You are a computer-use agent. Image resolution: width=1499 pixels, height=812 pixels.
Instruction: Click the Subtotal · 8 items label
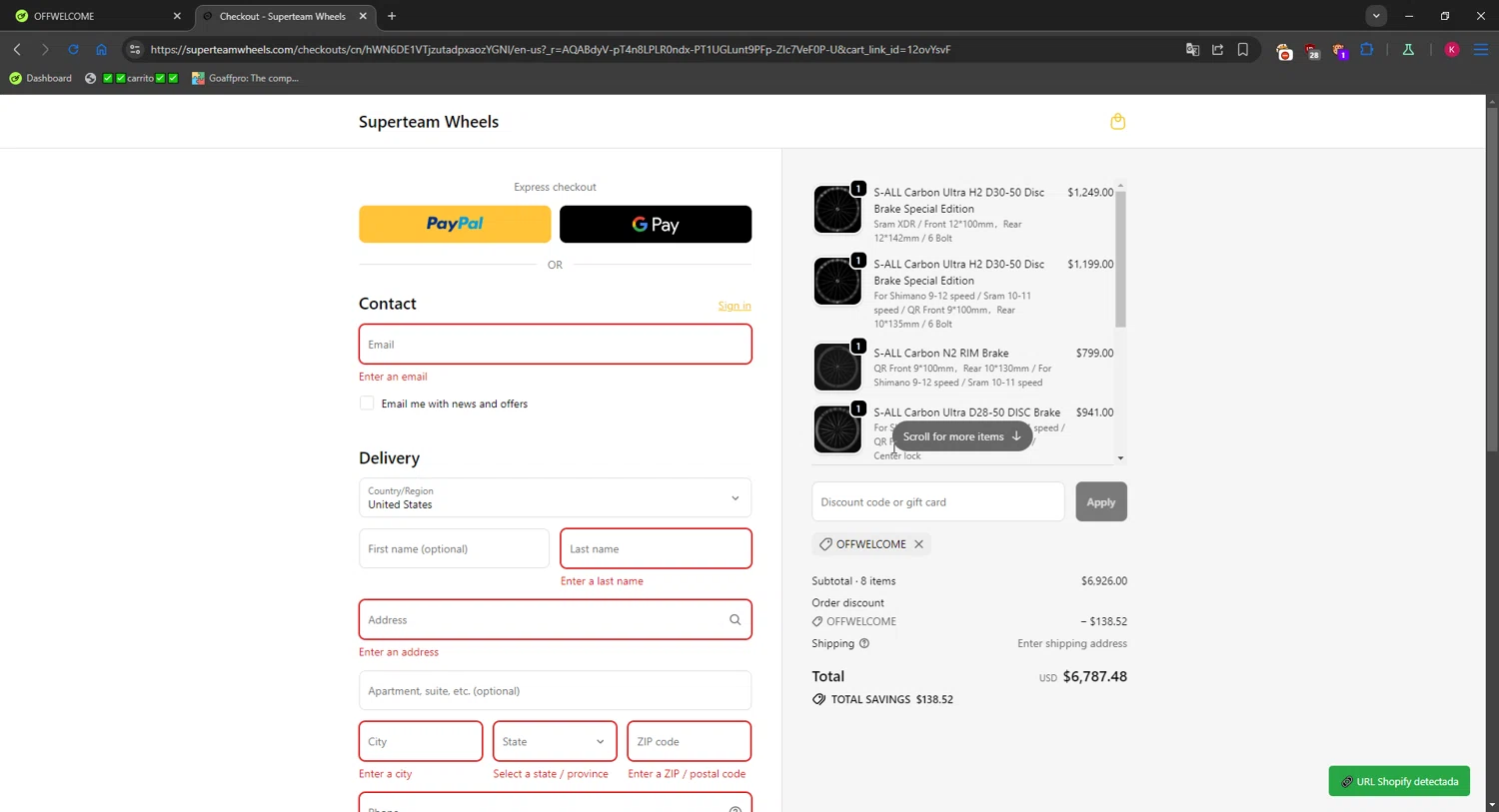(x=853, y=580)
